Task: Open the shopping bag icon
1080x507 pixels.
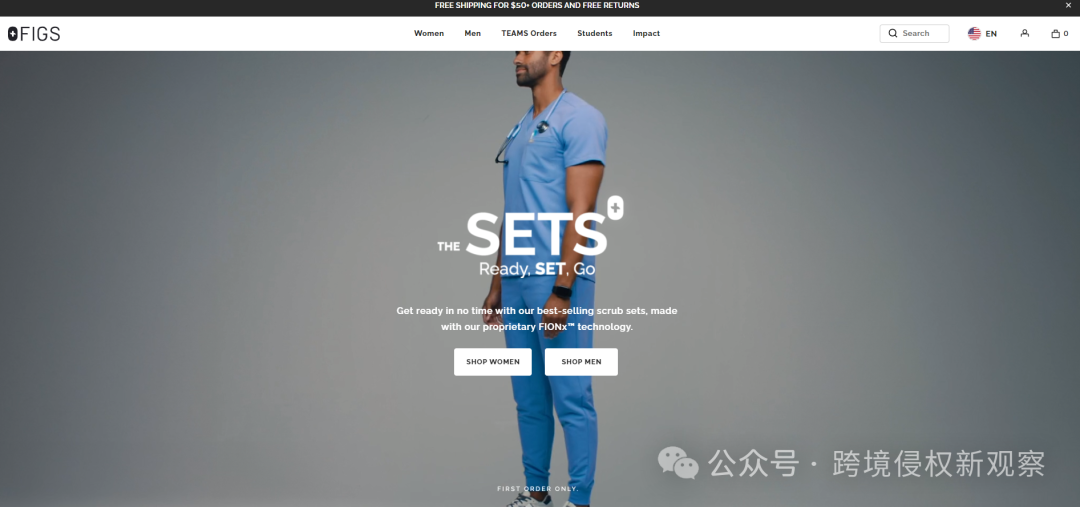Action: tap(1055, 33)
